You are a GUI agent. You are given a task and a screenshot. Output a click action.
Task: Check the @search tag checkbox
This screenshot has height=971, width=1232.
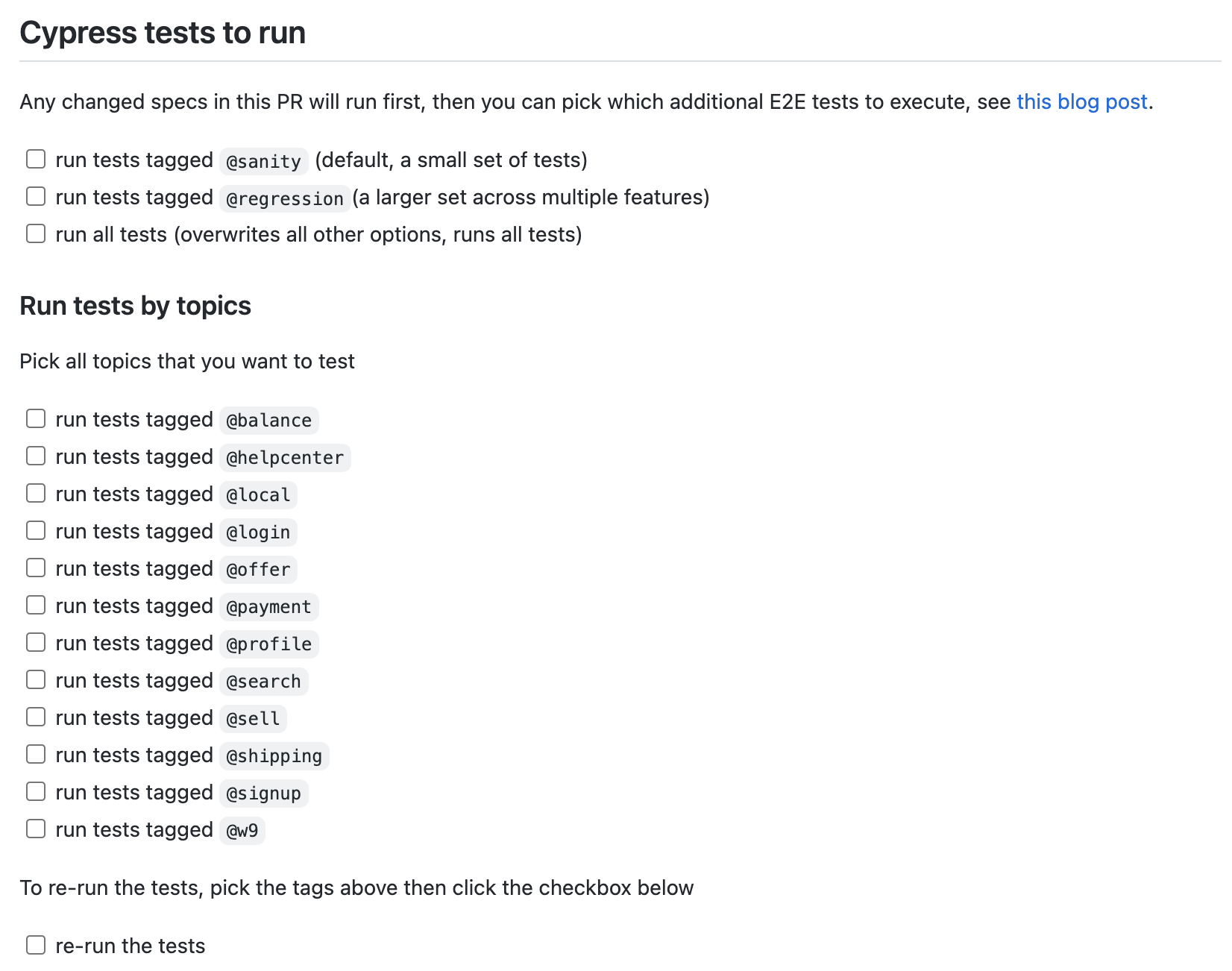[36, 679]
